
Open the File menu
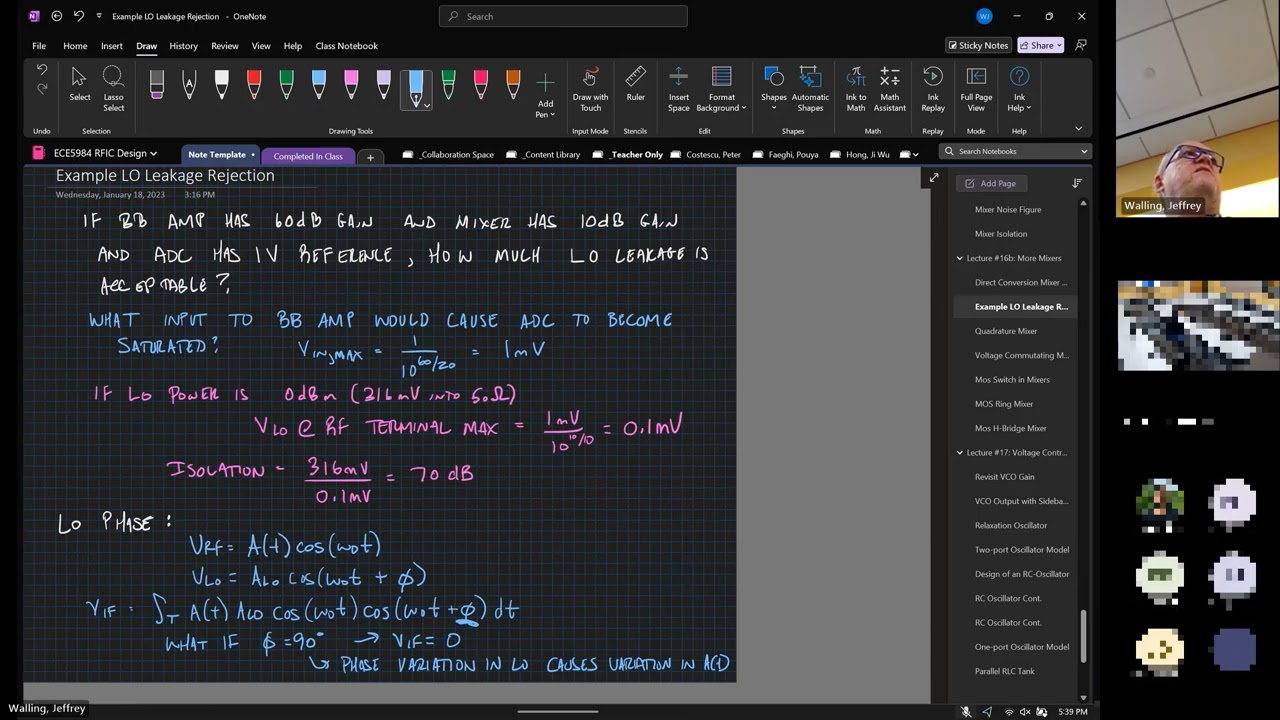(39, 46)
